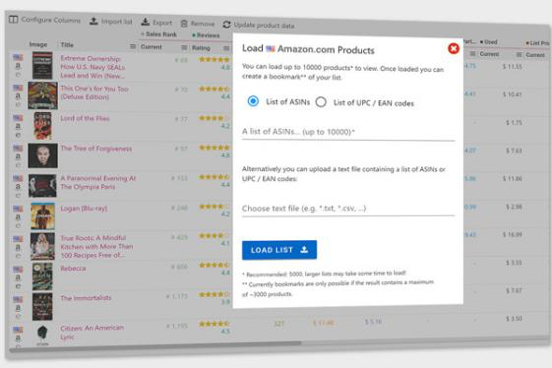Image resolution: width=552 pixels, height=368 pixels.
Task: Click the Lord of the Flies cover thumbnail
Action: pyautogui.click(x=43, y=126)
